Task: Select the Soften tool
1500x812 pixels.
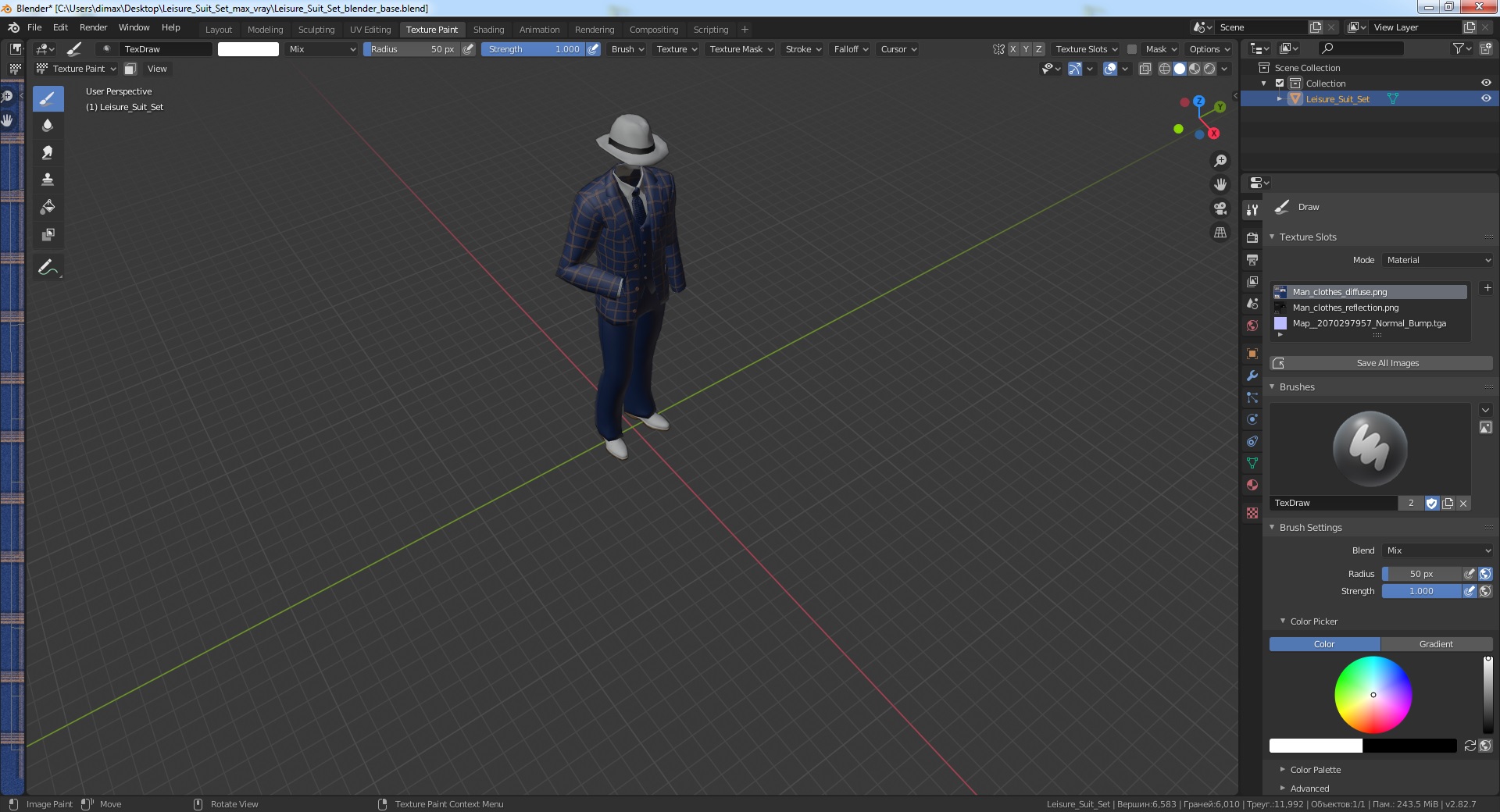Action: pos(48,125)
